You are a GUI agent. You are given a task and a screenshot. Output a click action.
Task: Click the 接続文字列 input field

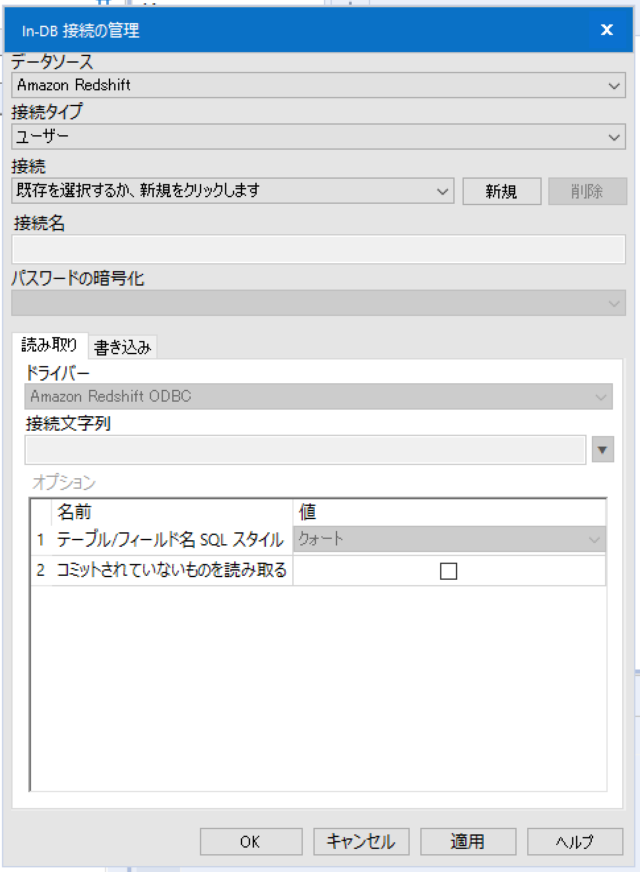pyautogui.click(x=305, y=450)
